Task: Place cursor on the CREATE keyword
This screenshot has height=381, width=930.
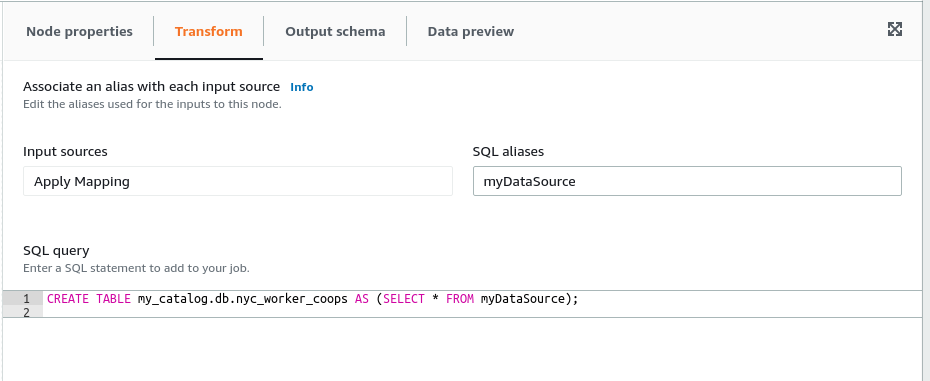Action: [68, 299]
